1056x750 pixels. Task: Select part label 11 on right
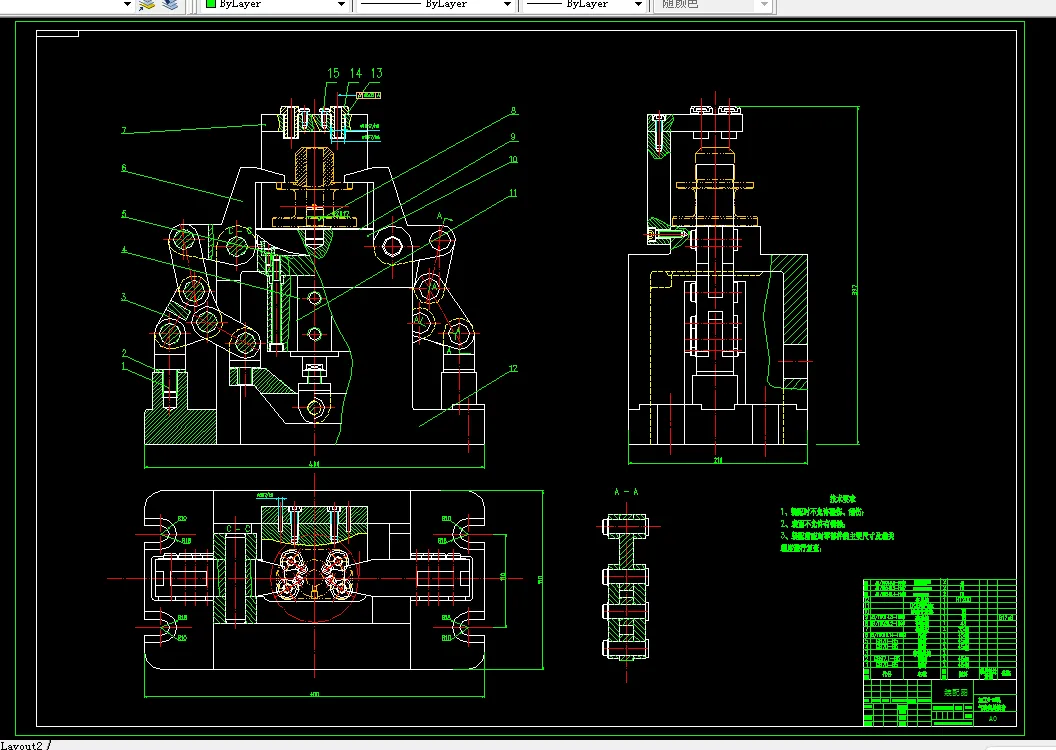513,193
